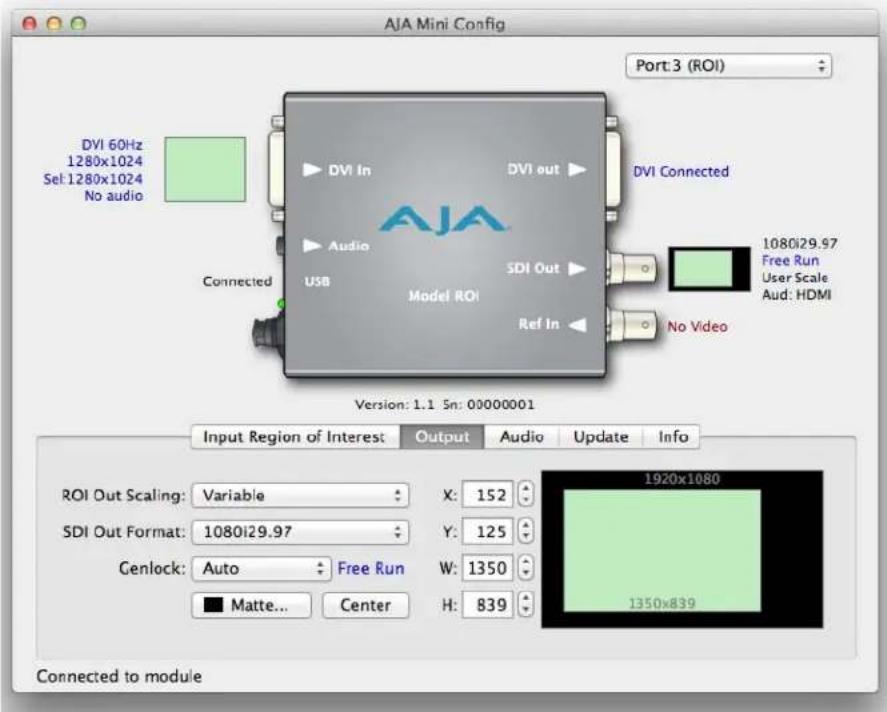Click the DVI In arrow icon
The height and width of the screenshot is (712, 887).
(312, 170)
